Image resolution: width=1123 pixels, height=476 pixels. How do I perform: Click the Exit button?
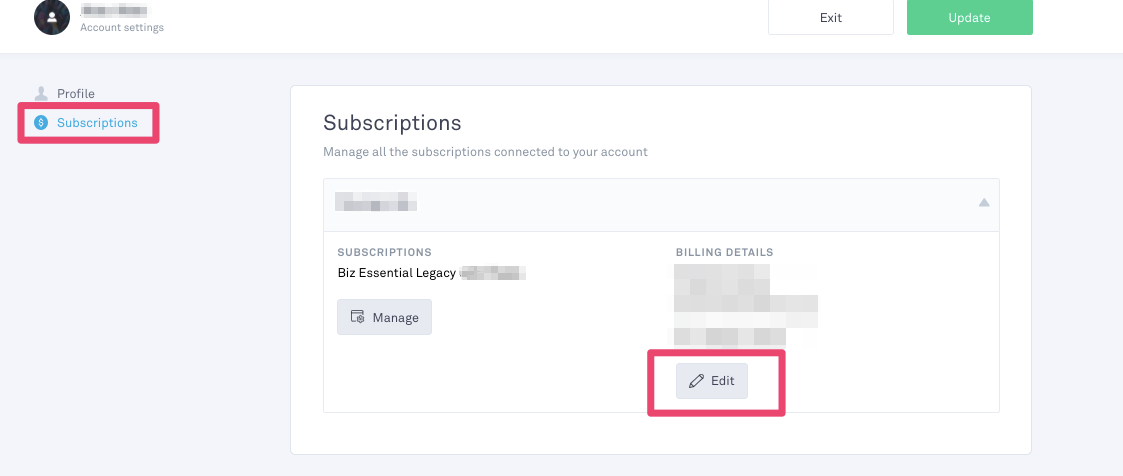(x=831, y=18)
